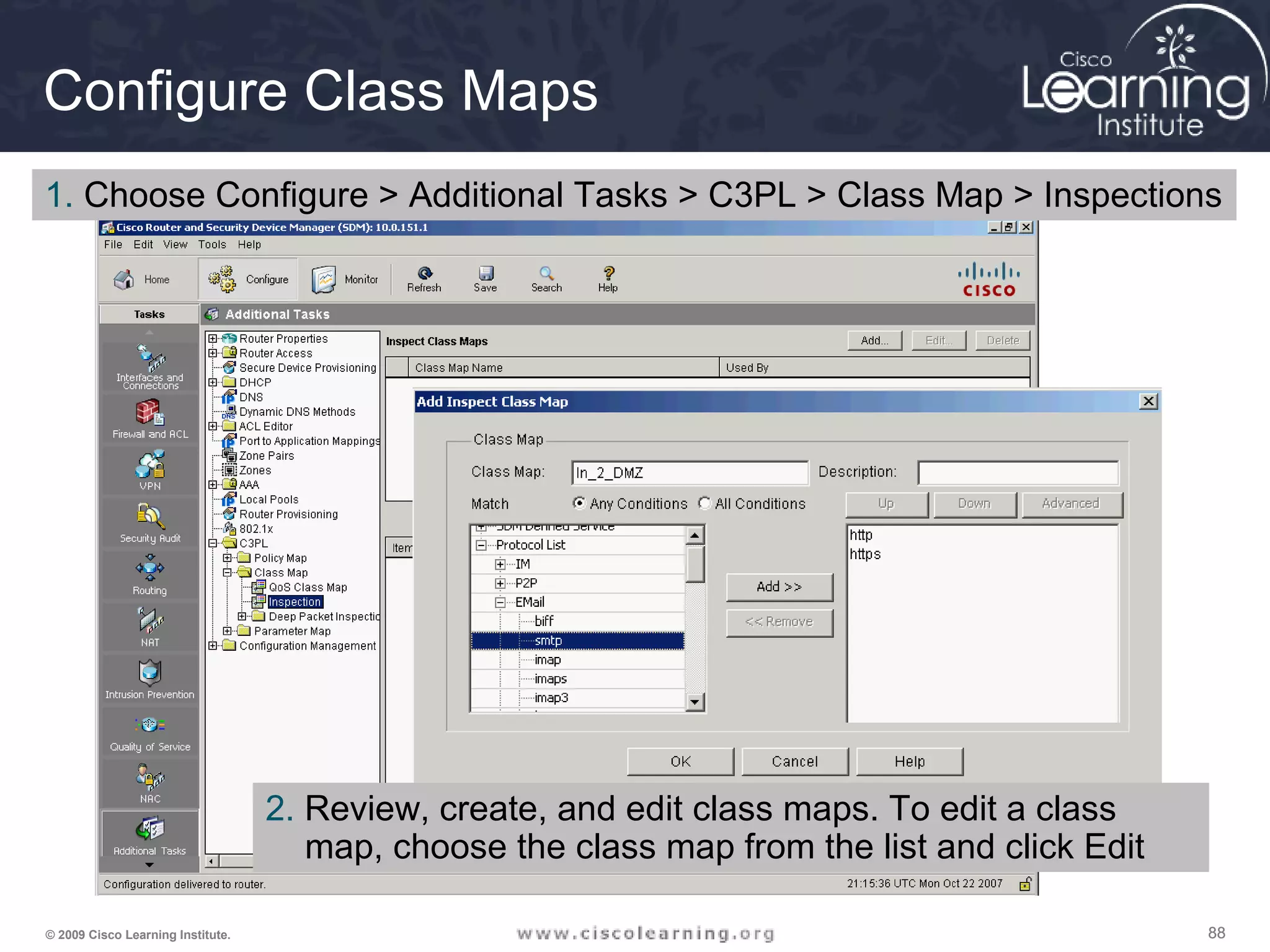This screenshot has width=1270, height=952.
Task: Open the Home view in toolbar
Action: coord(142,280)
